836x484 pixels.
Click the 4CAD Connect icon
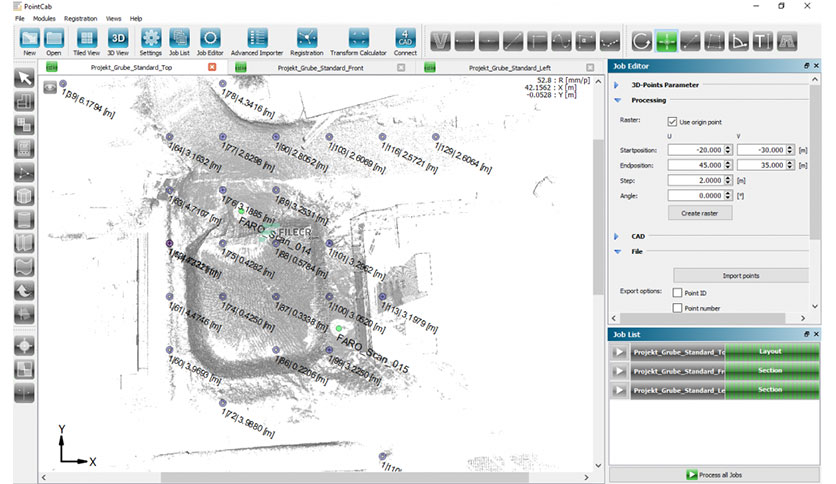pyautogui.click(x=405, y=42)
